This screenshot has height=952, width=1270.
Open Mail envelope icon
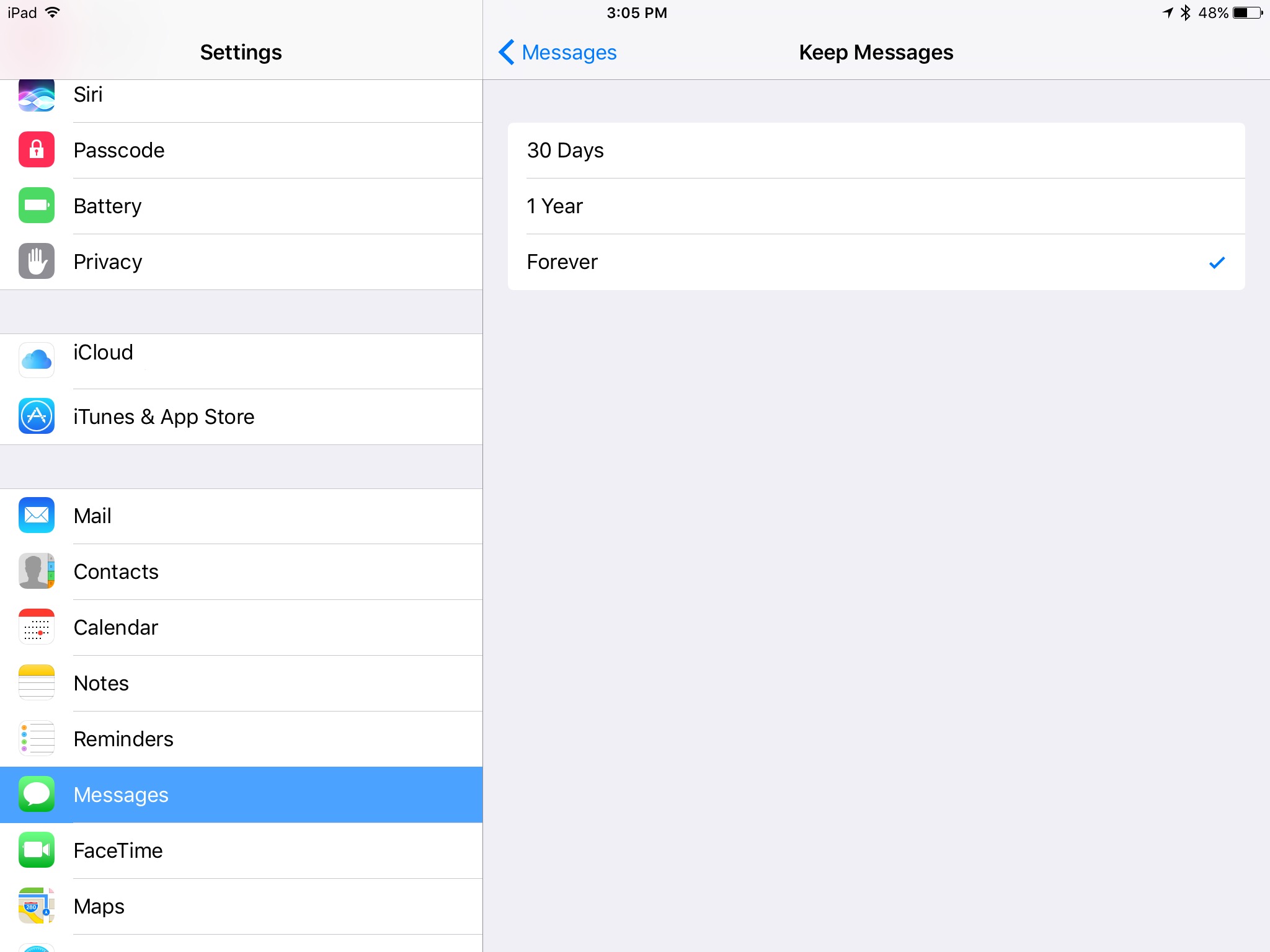pos(37,516)
